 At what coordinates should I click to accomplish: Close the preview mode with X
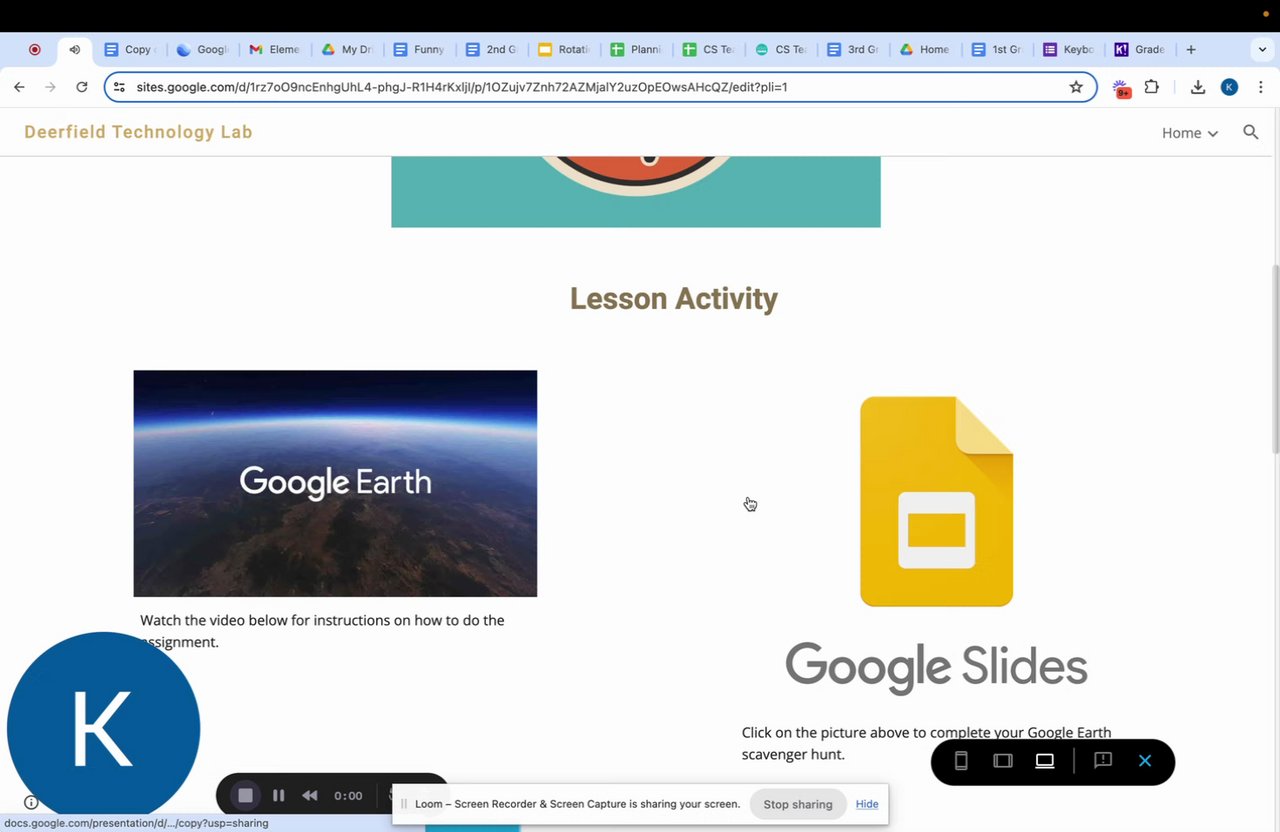(x=1145, y=761)
